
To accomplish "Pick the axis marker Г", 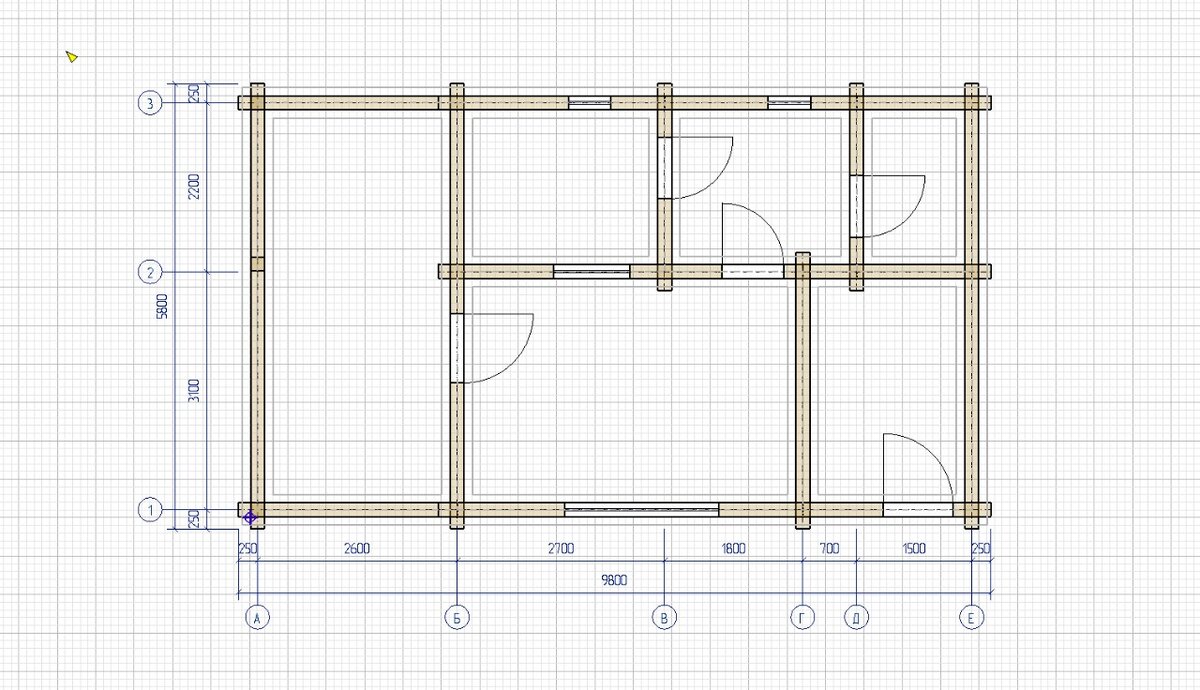I will 803,618.
